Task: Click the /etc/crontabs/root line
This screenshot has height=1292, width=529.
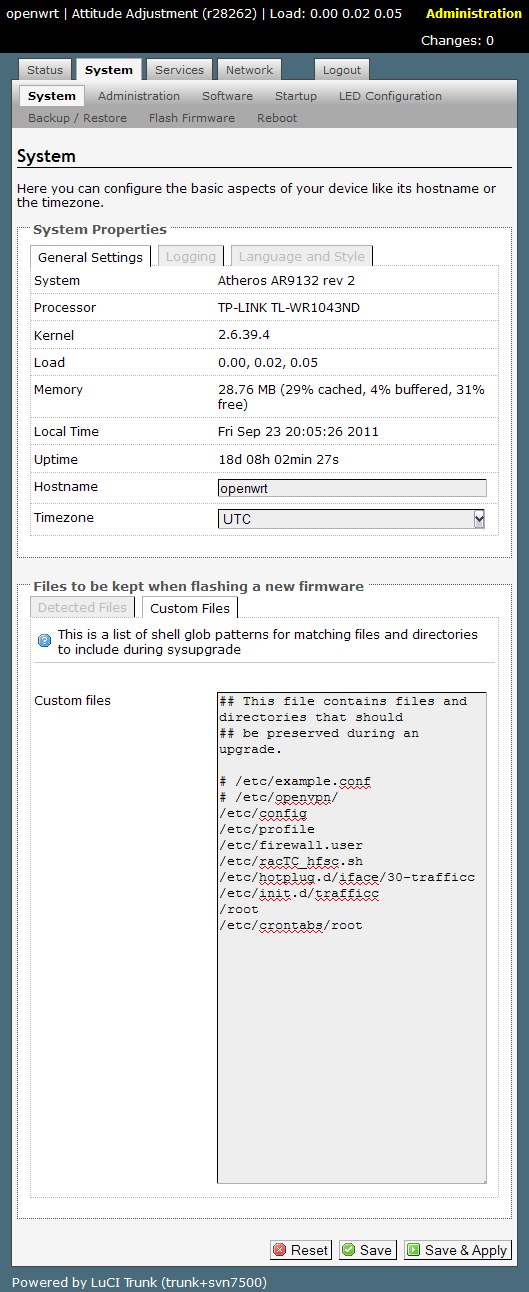Action: [x=291, y=925]
